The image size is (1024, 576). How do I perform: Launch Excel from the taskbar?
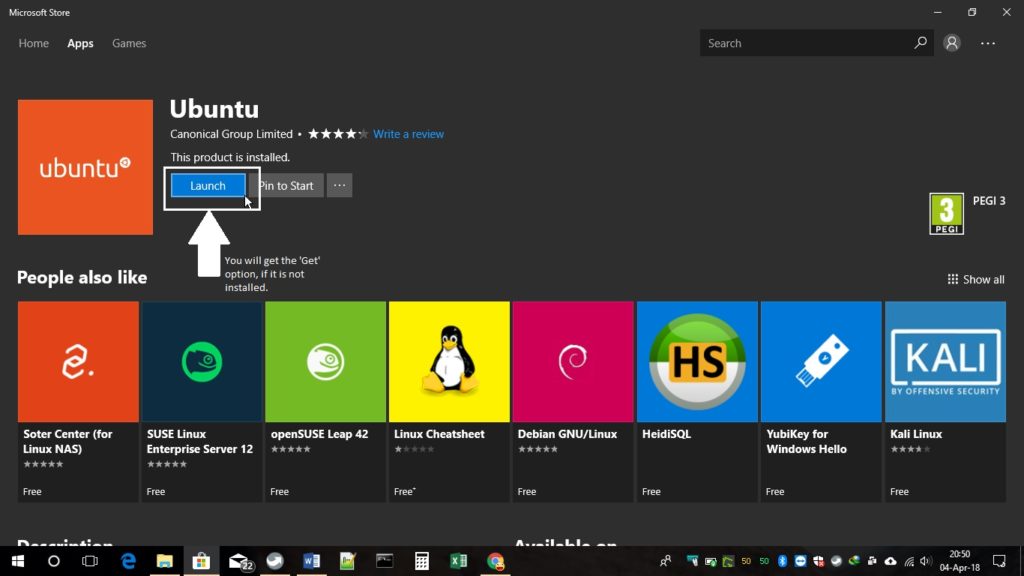click(458, 561)
